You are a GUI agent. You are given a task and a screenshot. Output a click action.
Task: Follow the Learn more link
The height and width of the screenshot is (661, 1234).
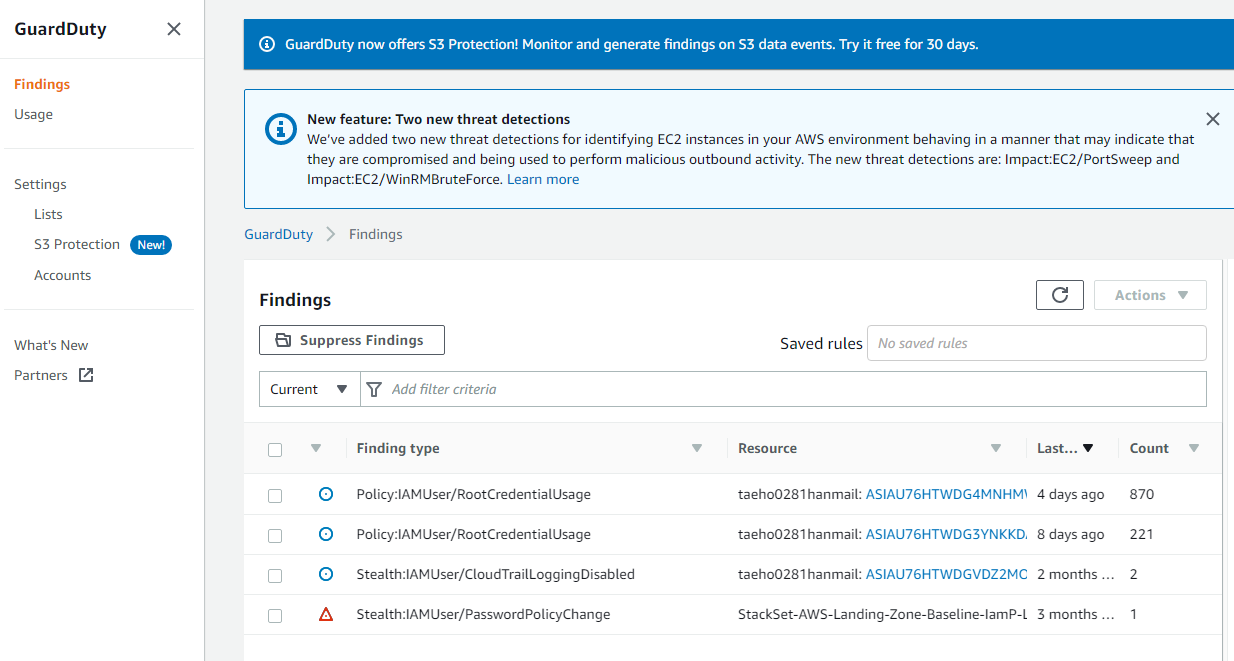pyautogui.click(x=543, y=179)
